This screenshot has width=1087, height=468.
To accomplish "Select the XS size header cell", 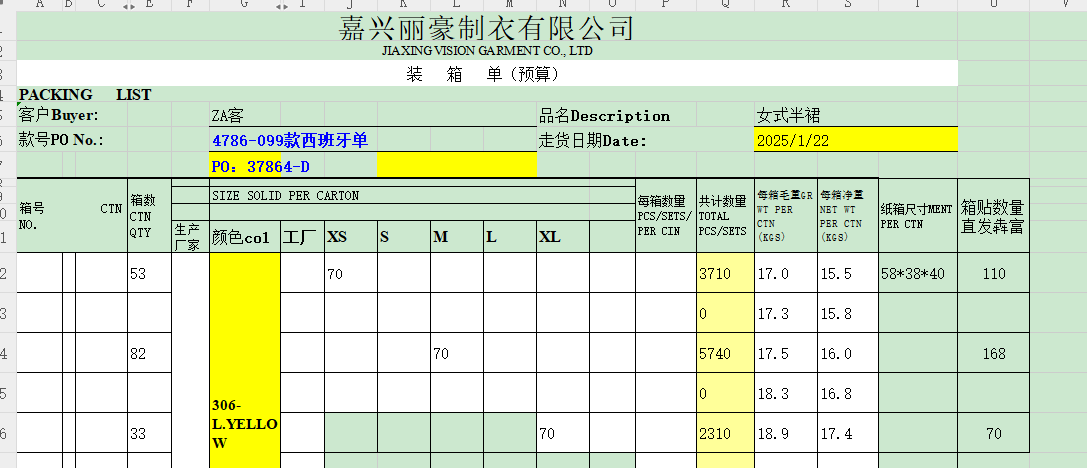I will 350,237.
